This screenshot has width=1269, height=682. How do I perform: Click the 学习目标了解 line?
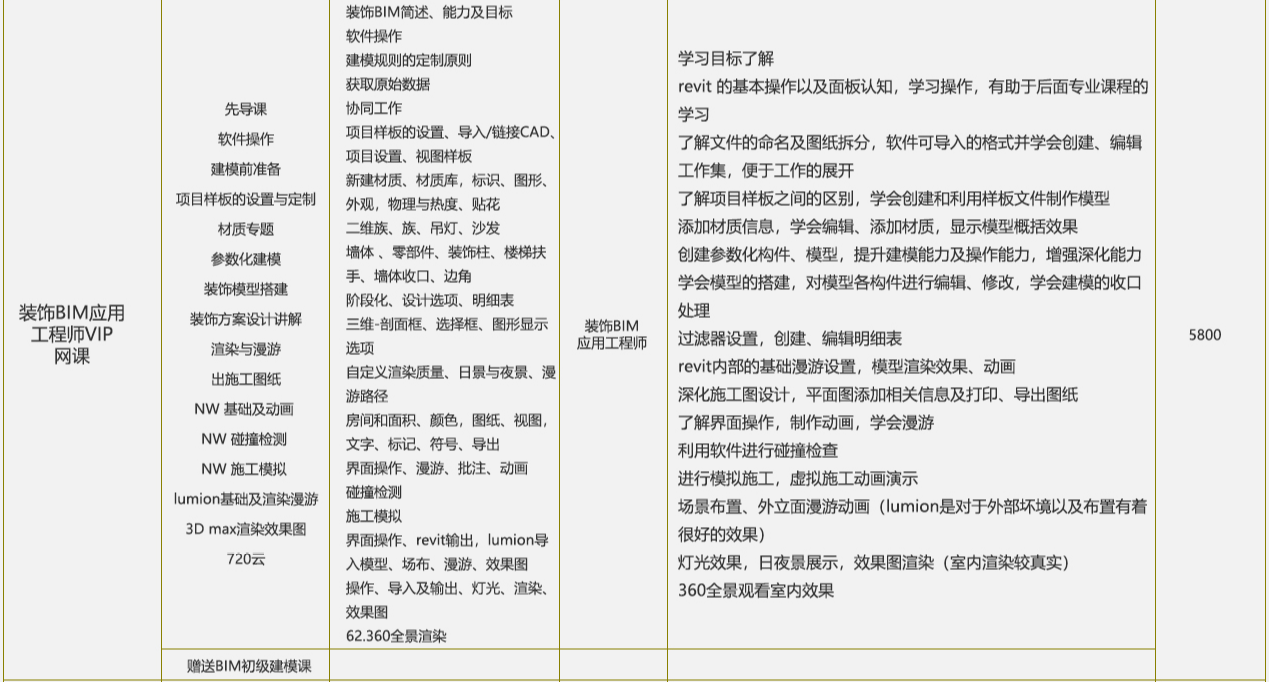(726, 59)
